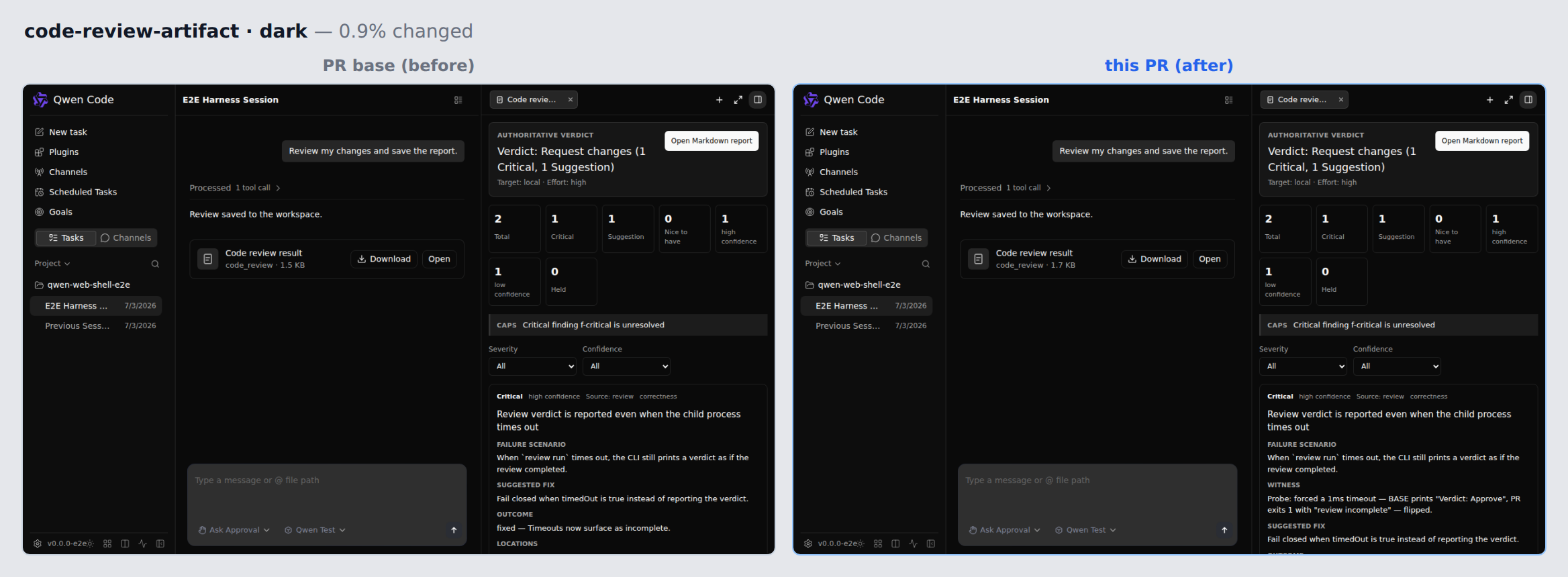Expand the Project dropdown in after panel

tap(823, 264)
